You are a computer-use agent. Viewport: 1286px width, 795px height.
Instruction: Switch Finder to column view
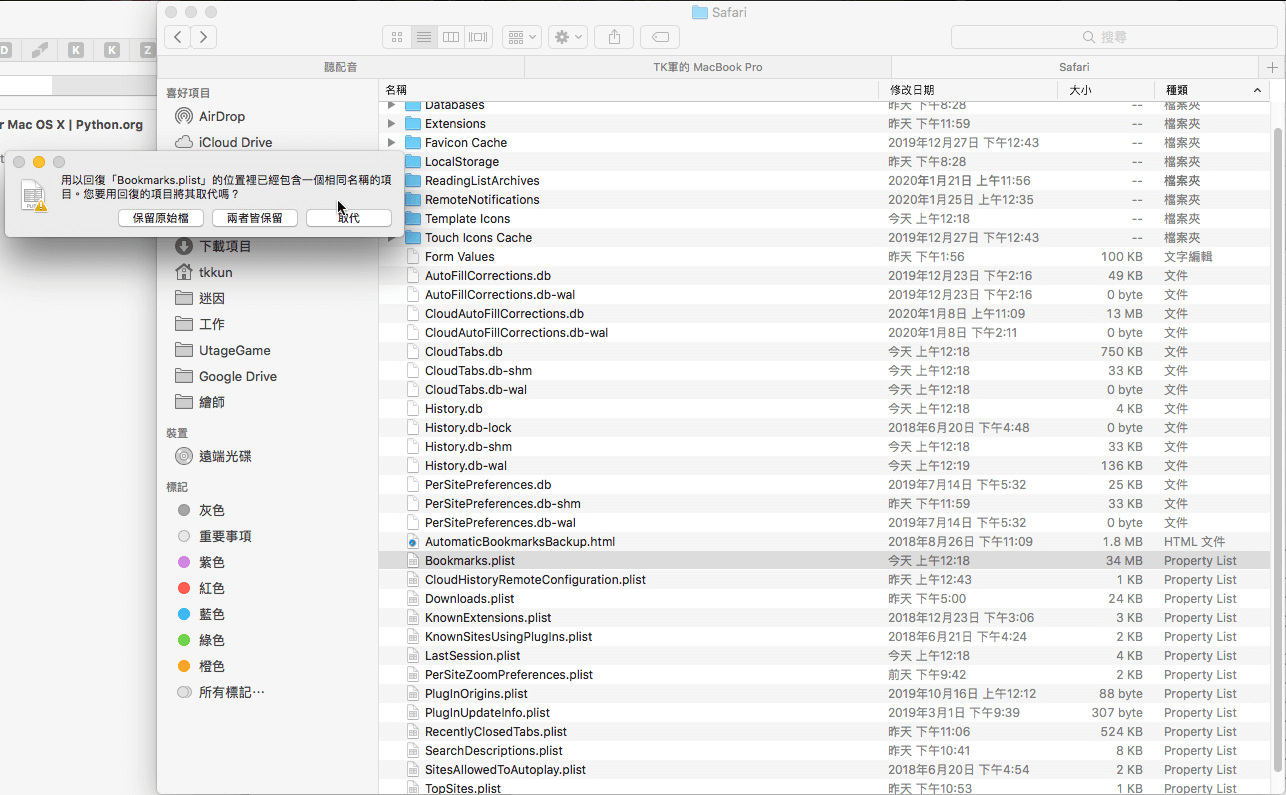point(451,37)
